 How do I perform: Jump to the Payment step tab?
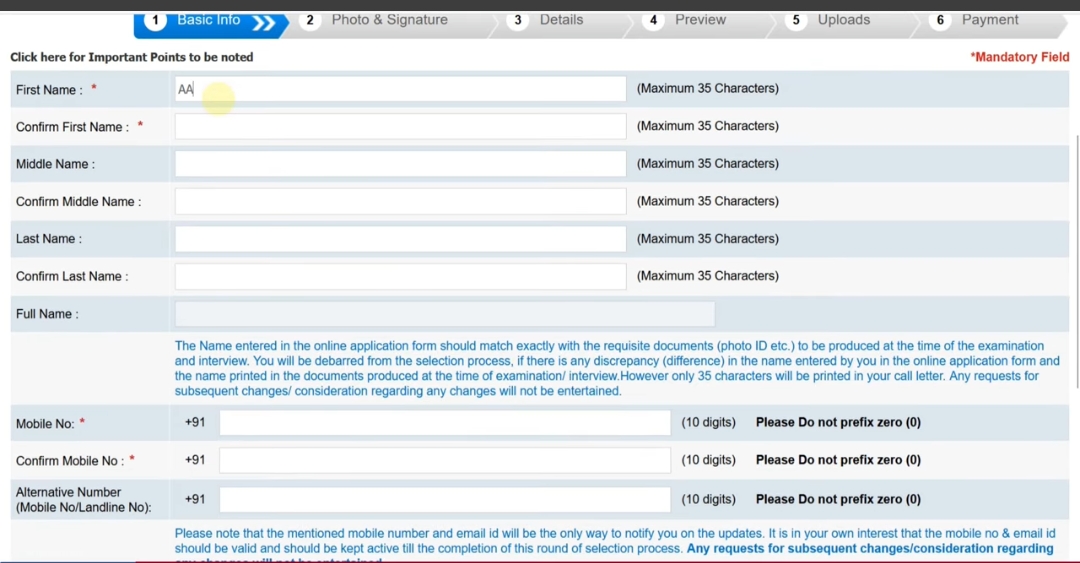[990, 21]
